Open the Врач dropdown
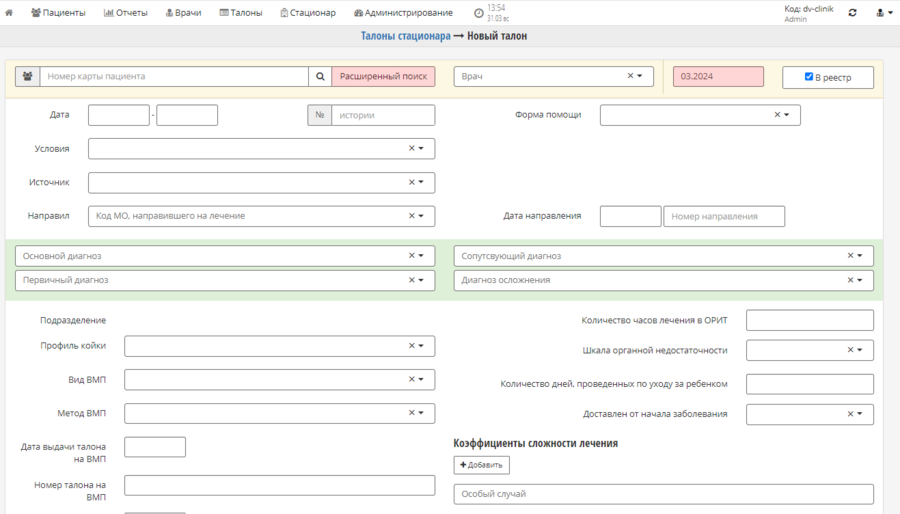Screen dimensions: 900x514 [639, 76]
